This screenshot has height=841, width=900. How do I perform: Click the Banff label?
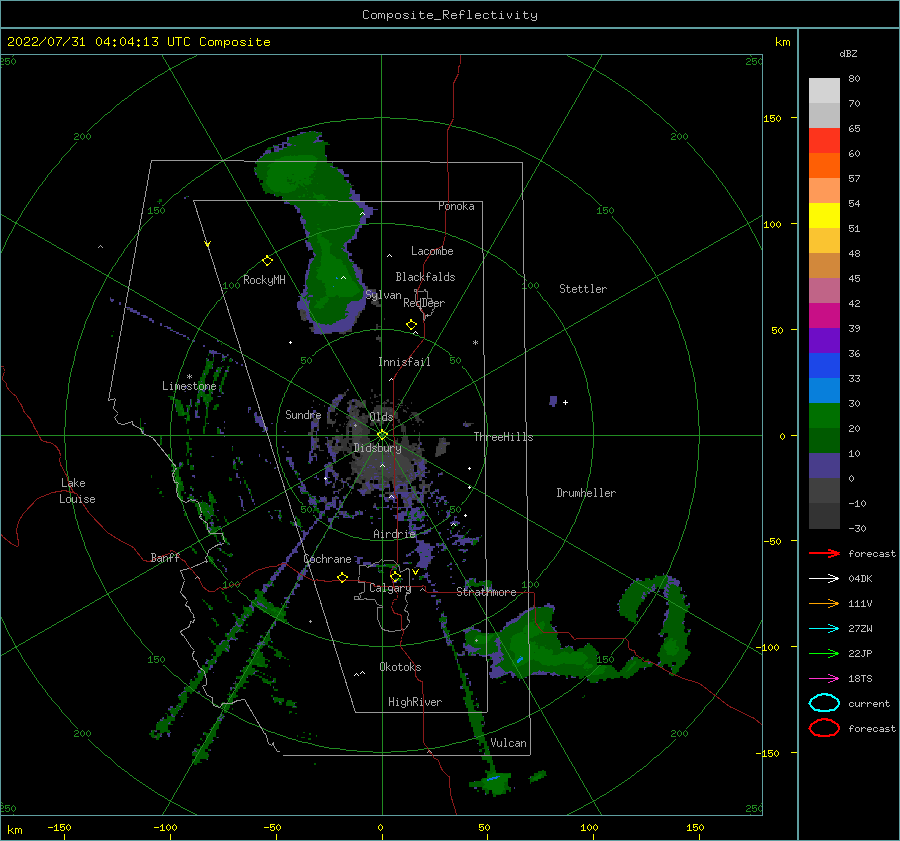point(165,557)
